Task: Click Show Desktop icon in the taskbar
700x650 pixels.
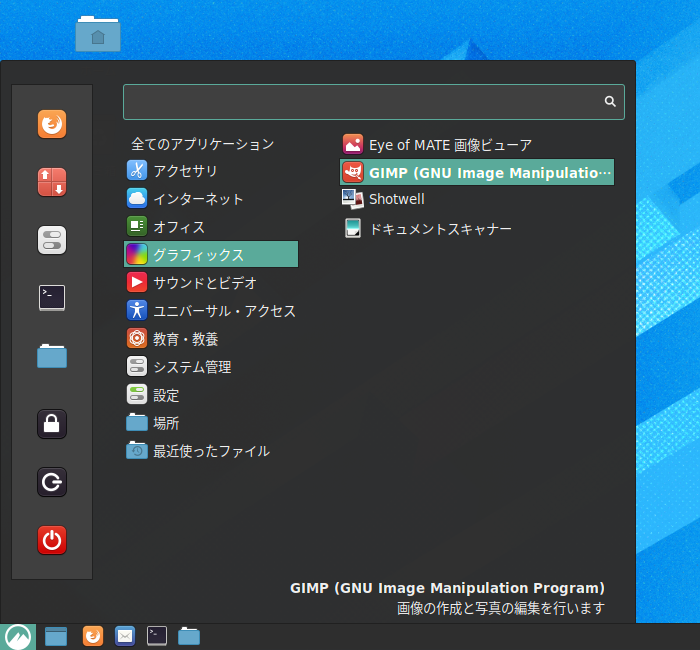Action: click(56, 637)
